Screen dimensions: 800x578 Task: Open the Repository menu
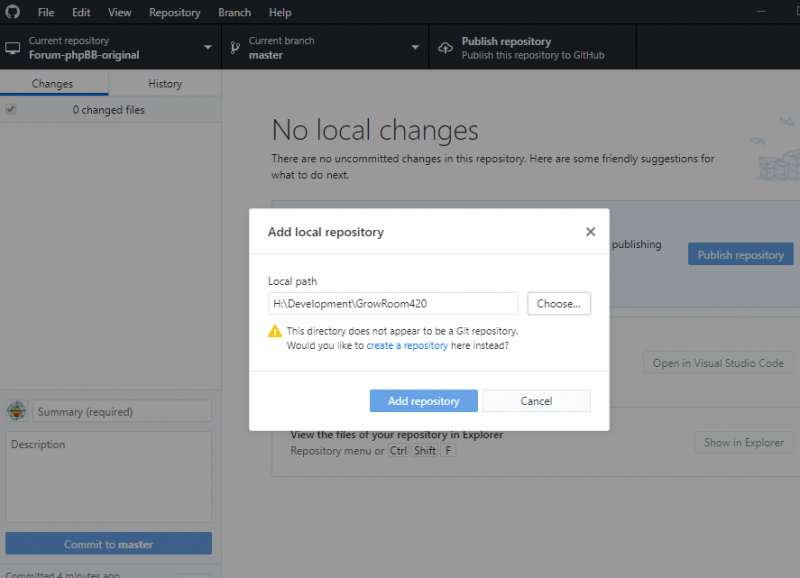174,12
